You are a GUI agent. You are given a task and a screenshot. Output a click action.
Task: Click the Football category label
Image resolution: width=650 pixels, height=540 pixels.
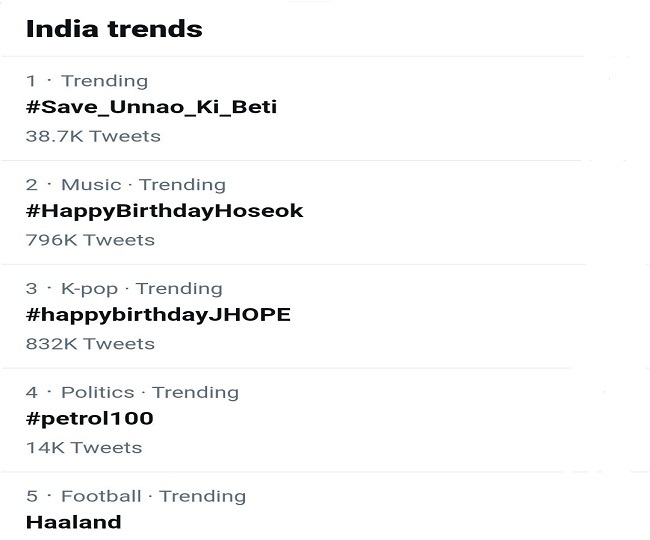[x=101, y=496]
